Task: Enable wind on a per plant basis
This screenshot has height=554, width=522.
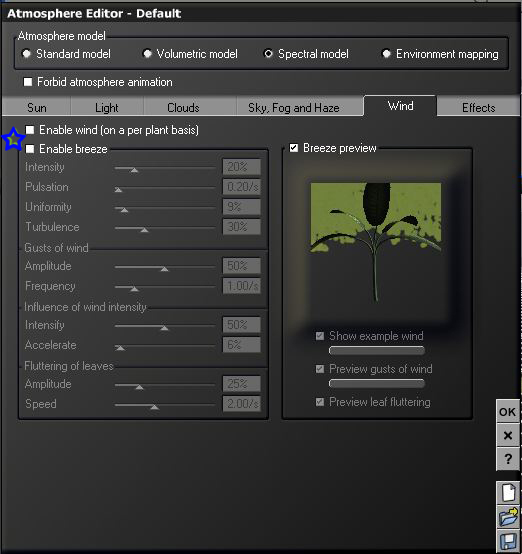Action: 30,130
